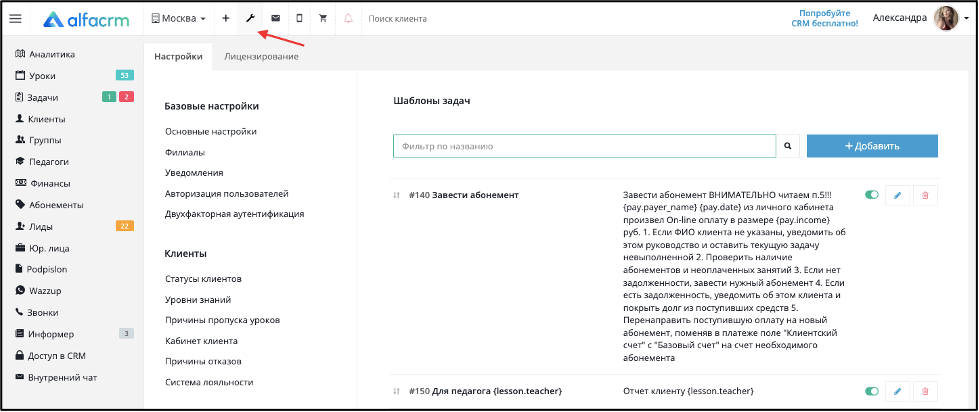Screen dimensions: 979x412
Task: Toggle off the #150 Для педагога switch
Action: [872, 391]
